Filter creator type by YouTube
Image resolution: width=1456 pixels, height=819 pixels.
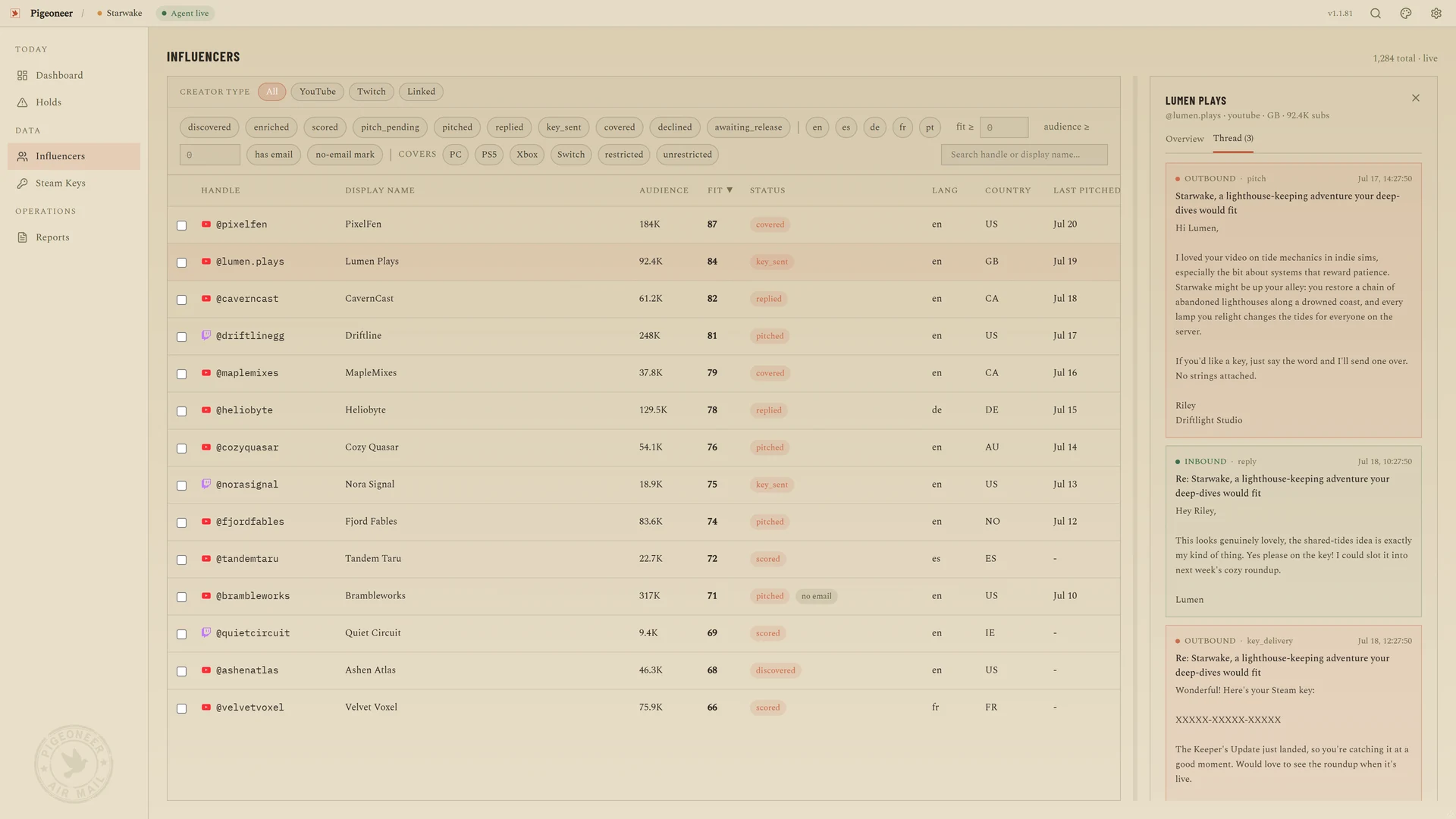pos(317,92)
